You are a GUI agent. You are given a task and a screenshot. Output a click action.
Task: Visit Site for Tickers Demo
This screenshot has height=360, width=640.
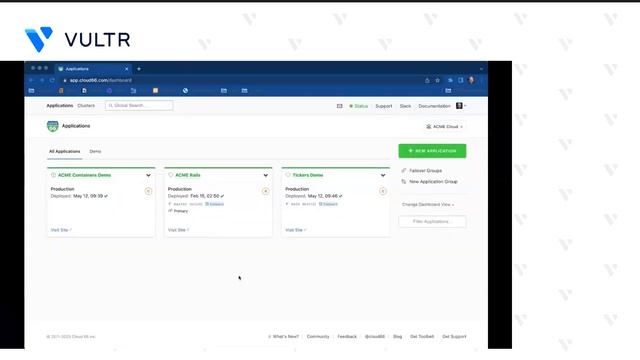(296, 230)
